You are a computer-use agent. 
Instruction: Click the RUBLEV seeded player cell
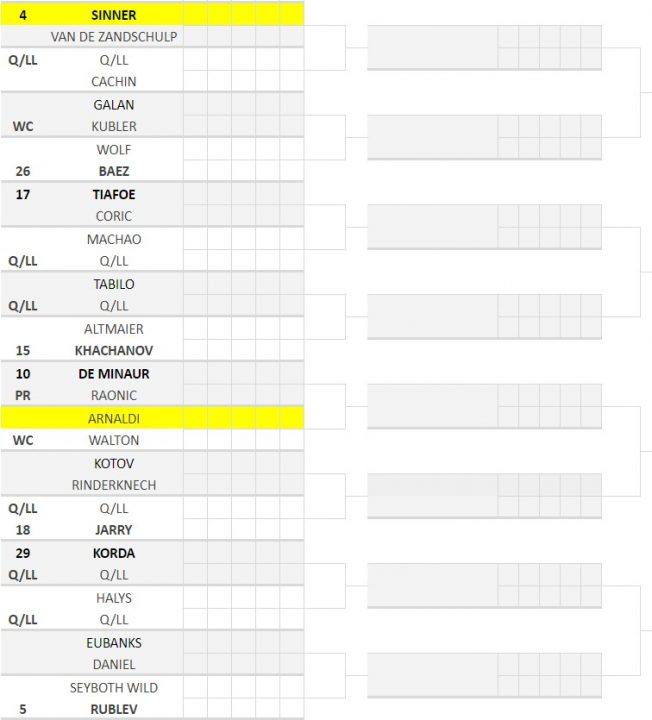(x=113, y=709)
